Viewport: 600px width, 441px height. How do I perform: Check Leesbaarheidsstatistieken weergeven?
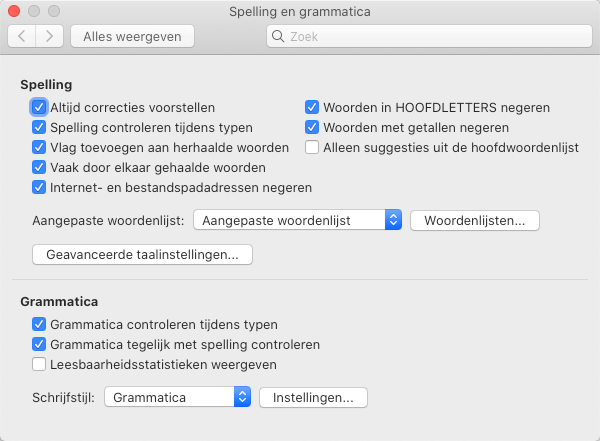[x=39, y=364]
